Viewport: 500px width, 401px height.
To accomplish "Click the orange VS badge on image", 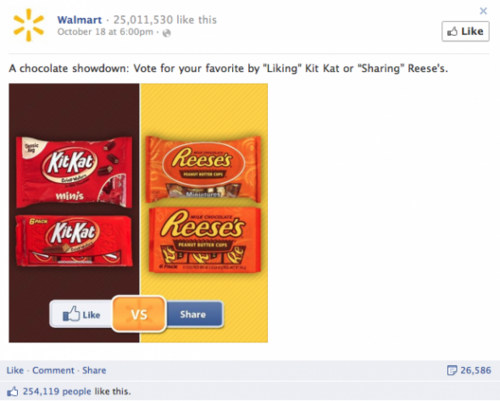I will click(x=139, y=314).
